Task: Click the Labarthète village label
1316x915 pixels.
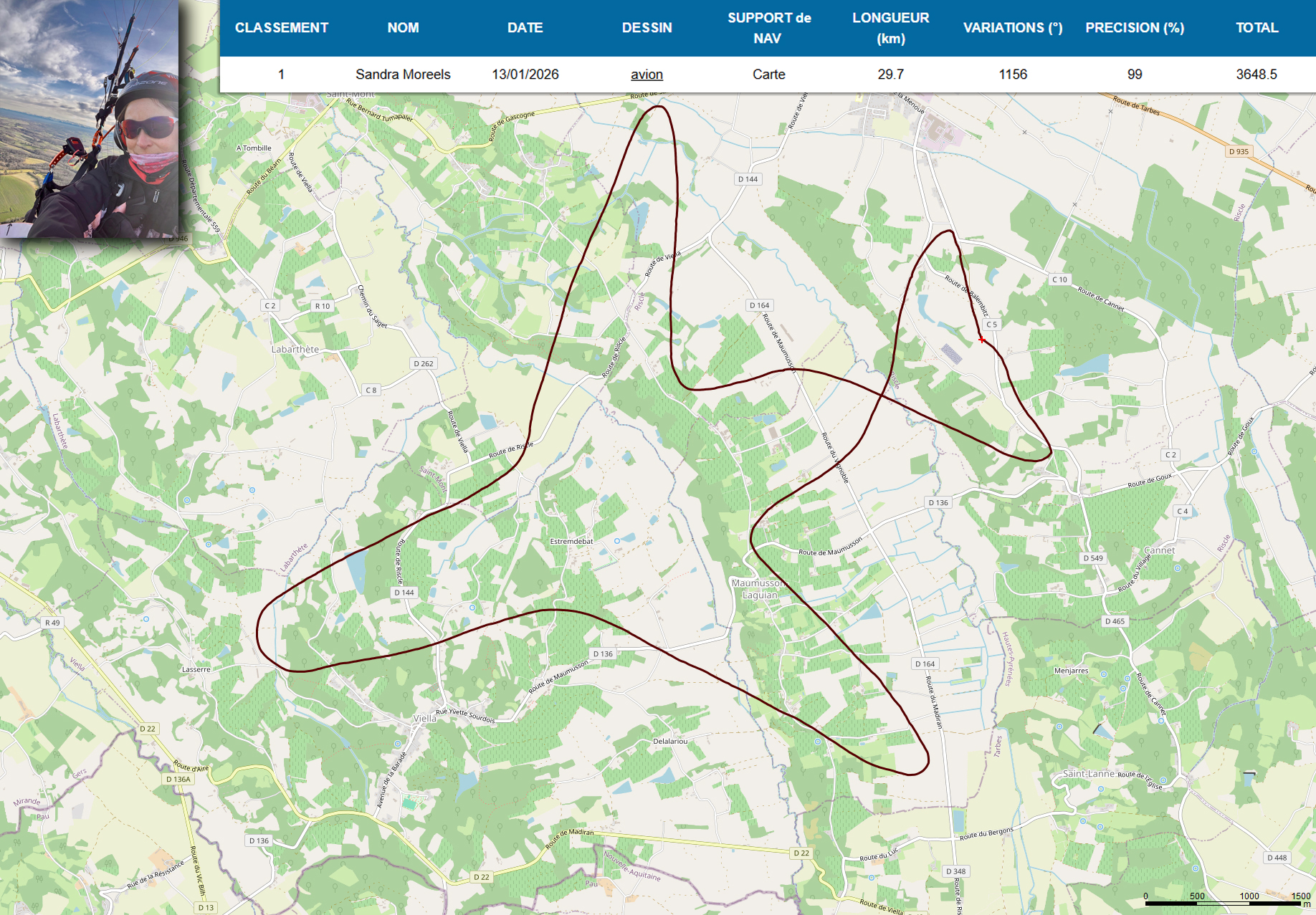Action: [x=295, y=350]
